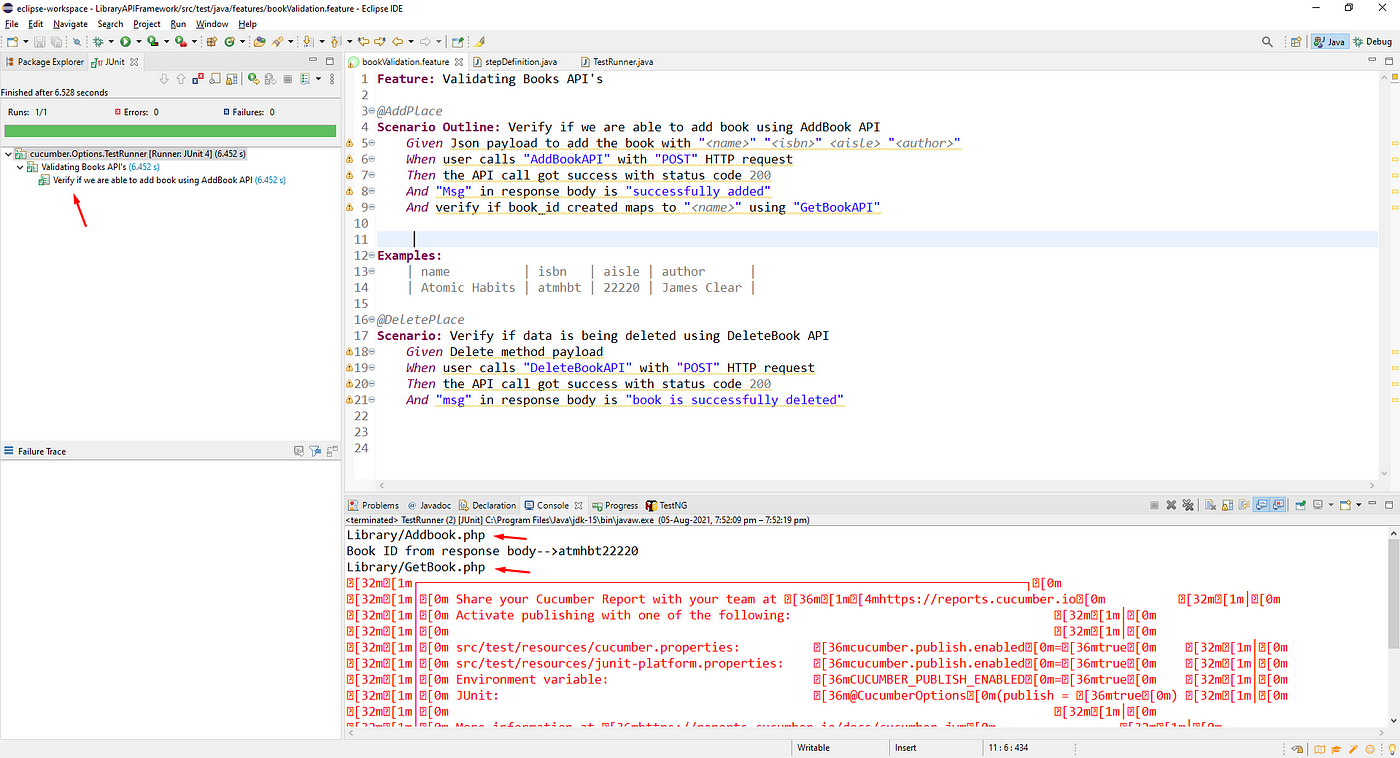Open the dropdown arrow next to Run button
The image size is (1400, 758).
point(139,42)
